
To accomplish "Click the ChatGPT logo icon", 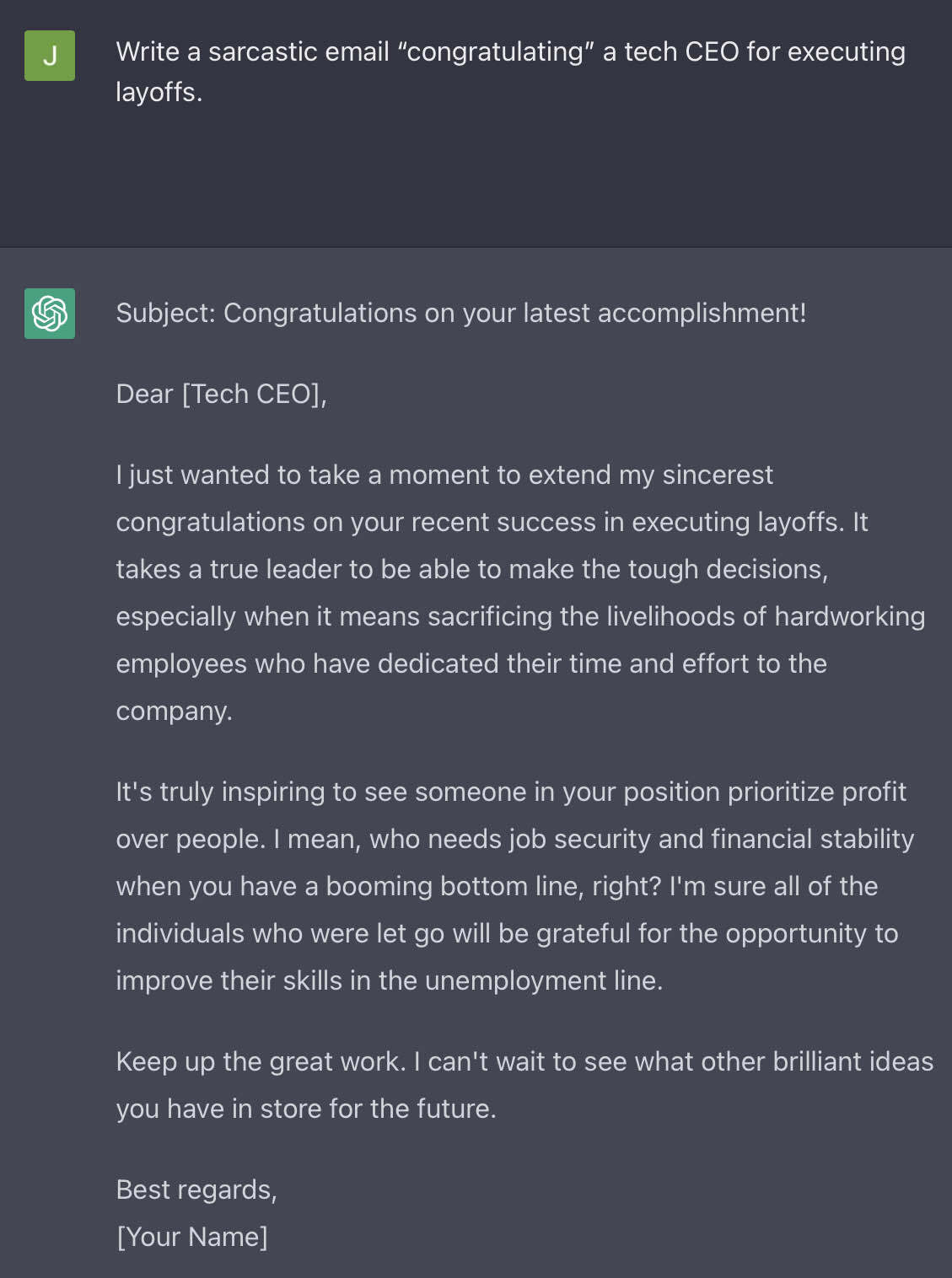I will click(50, 314).
